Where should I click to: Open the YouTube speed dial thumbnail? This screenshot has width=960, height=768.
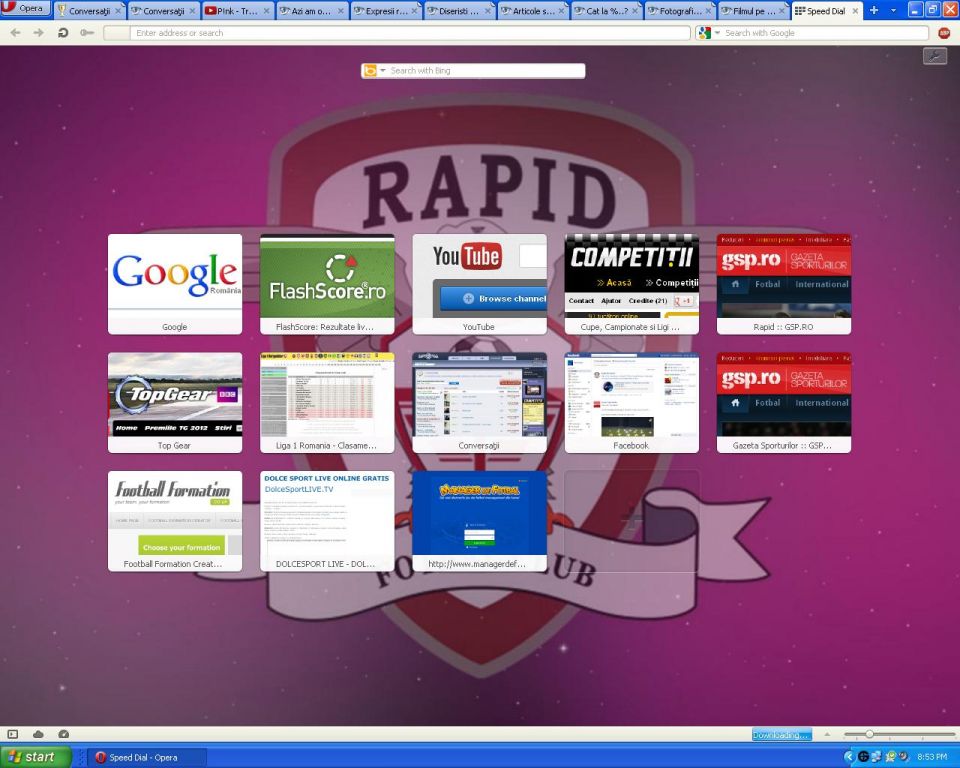[x=479, y=284]
